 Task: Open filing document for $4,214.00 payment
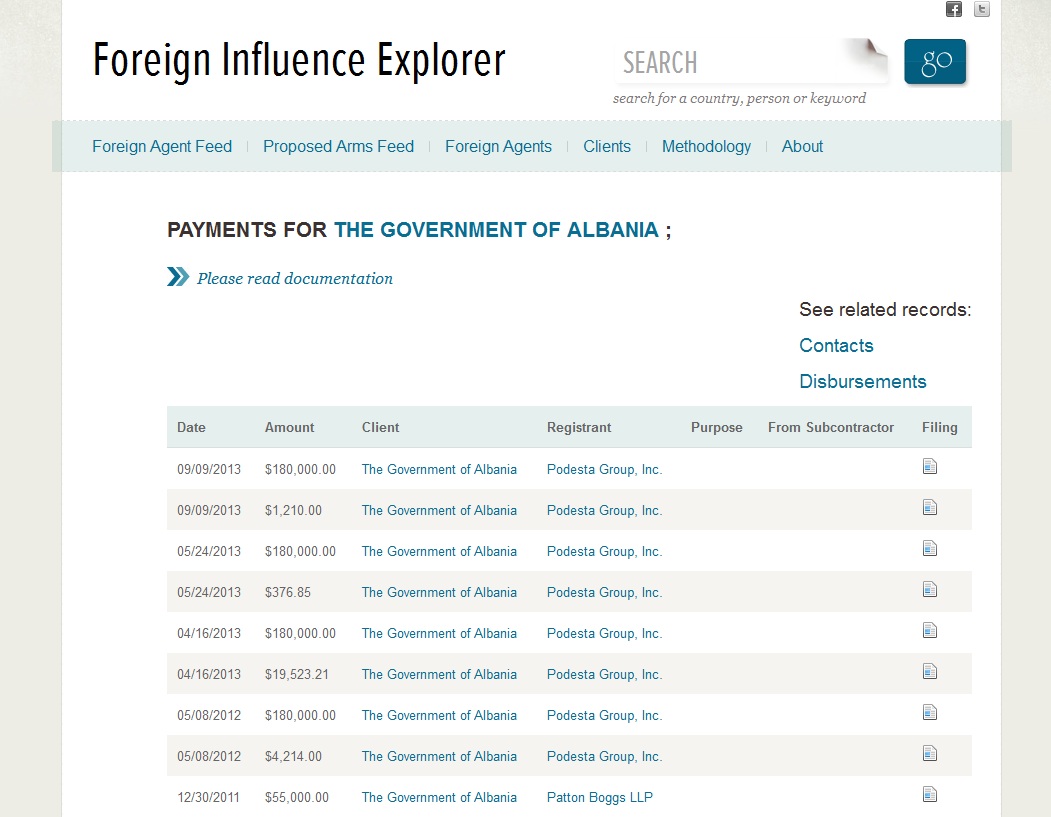930,754
